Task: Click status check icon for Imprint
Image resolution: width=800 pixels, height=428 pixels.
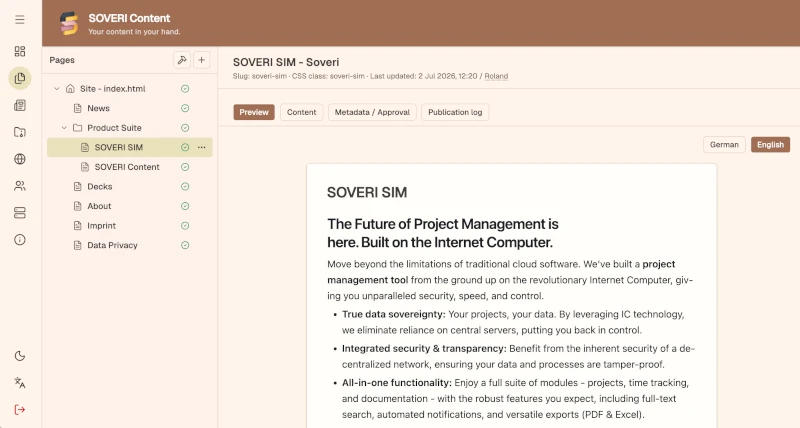Action: pos(185,226)
